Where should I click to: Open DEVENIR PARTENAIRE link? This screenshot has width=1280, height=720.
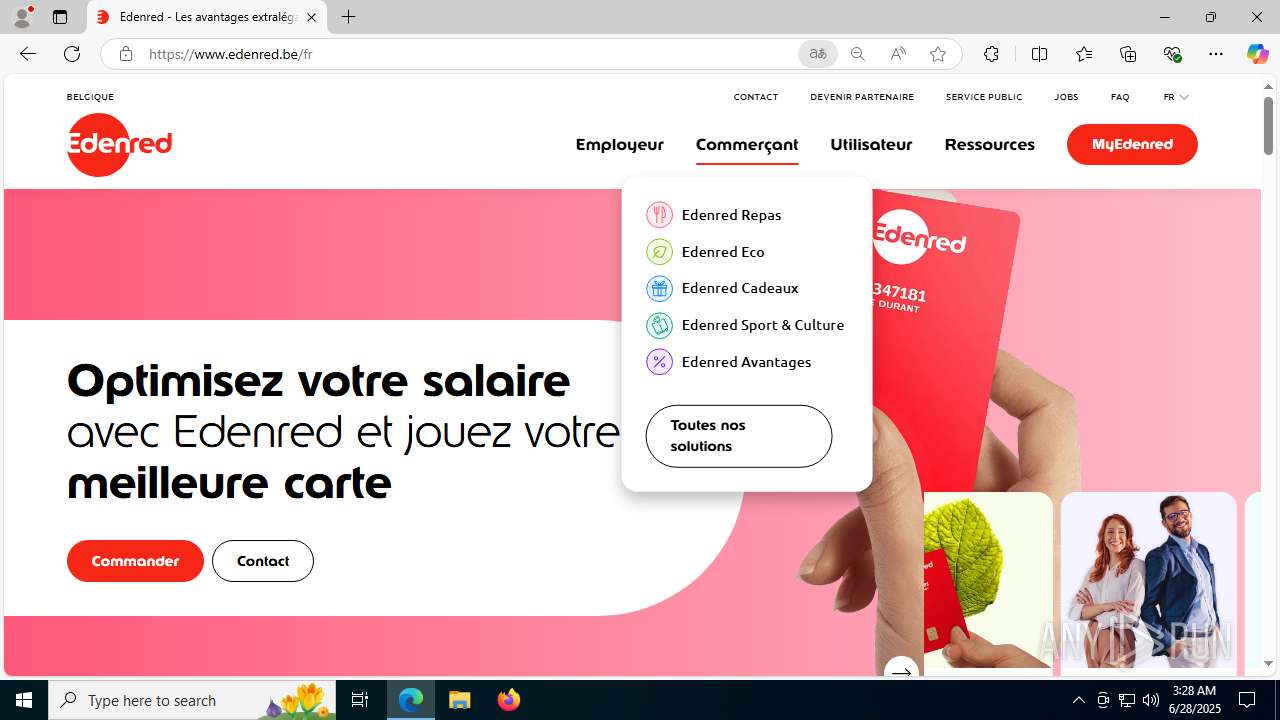[862, 97]
